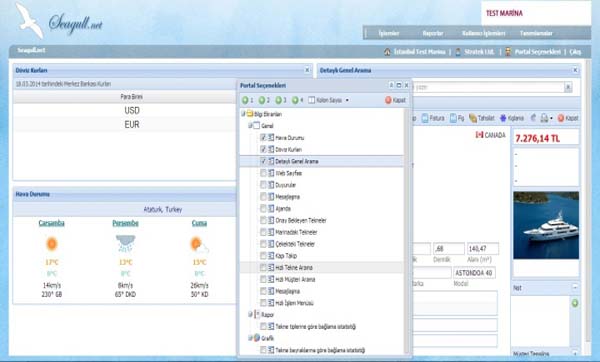
Task: Check Tekne bayraklarına göre bağlama istatistiği checkbox
Action: [263, 350]
